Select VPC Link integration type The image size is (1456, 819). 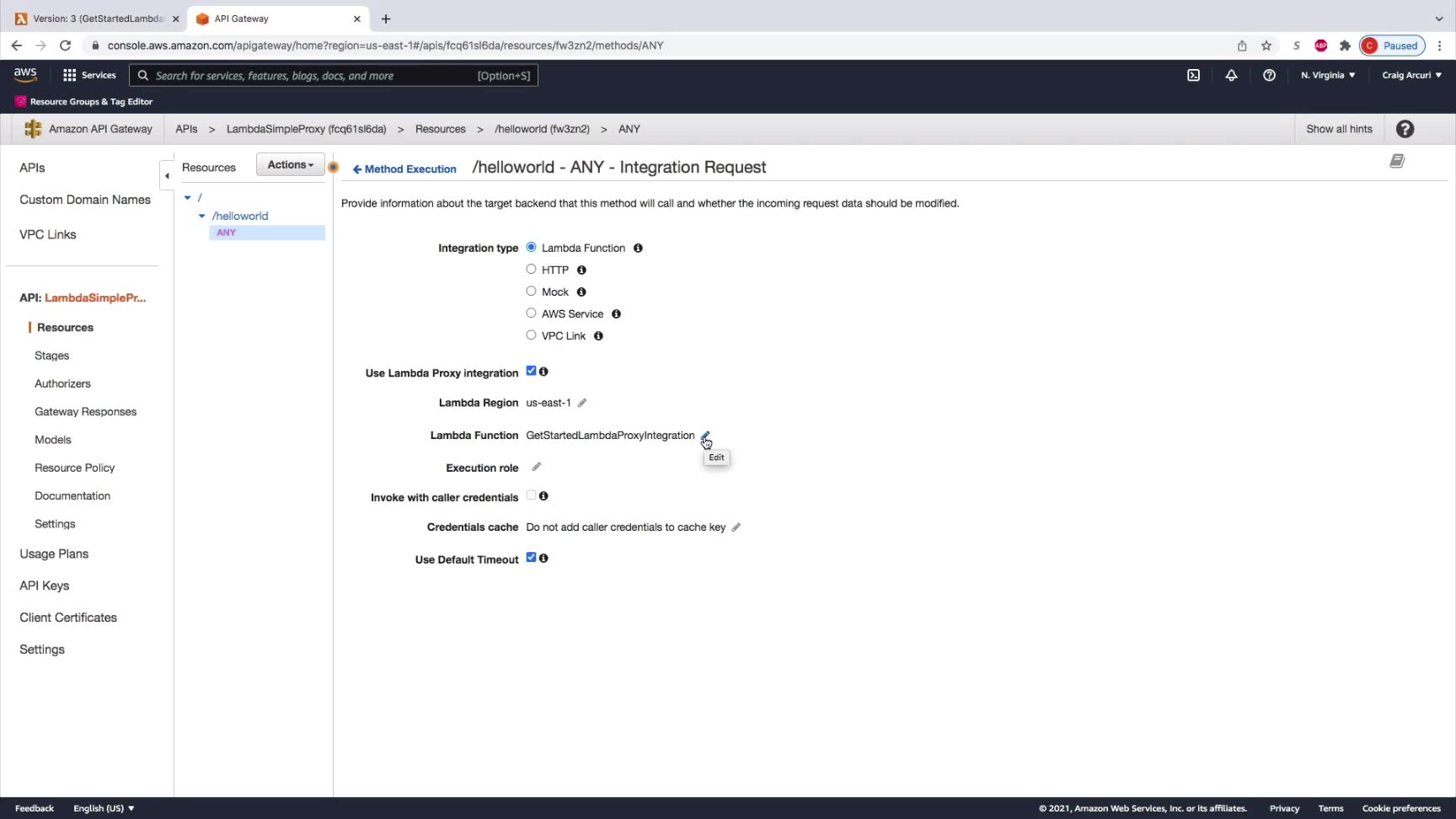tap(531, 335)
